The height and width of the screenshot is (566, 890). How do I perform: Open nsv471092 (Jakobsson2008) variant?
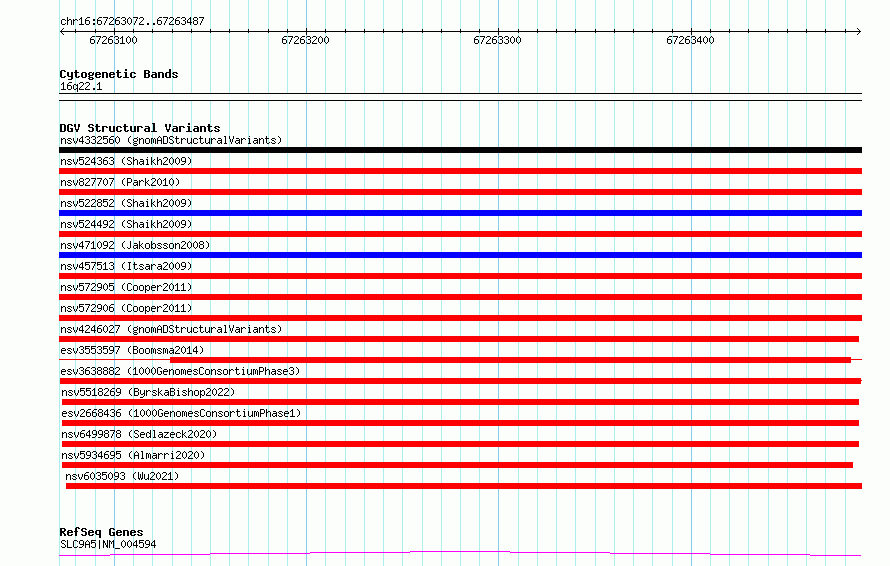pos(135,245)
